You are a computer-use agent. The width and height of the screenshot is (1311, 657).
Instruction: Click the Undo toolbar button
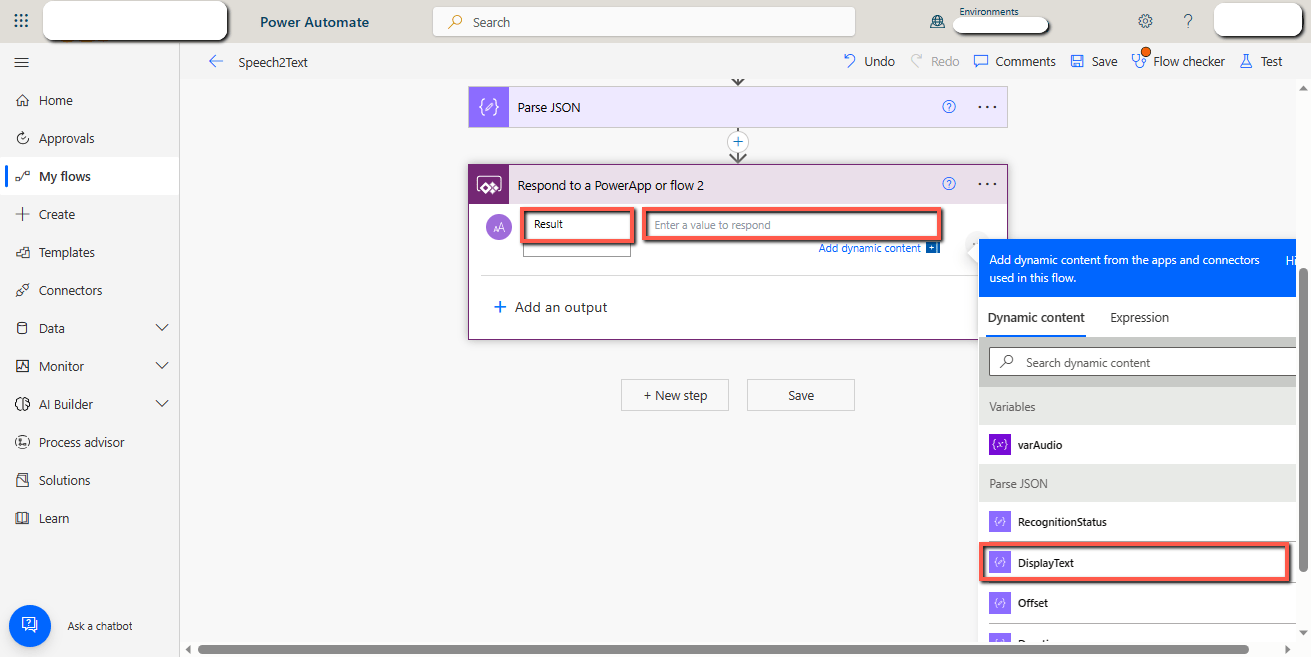(x=869, y=61)
